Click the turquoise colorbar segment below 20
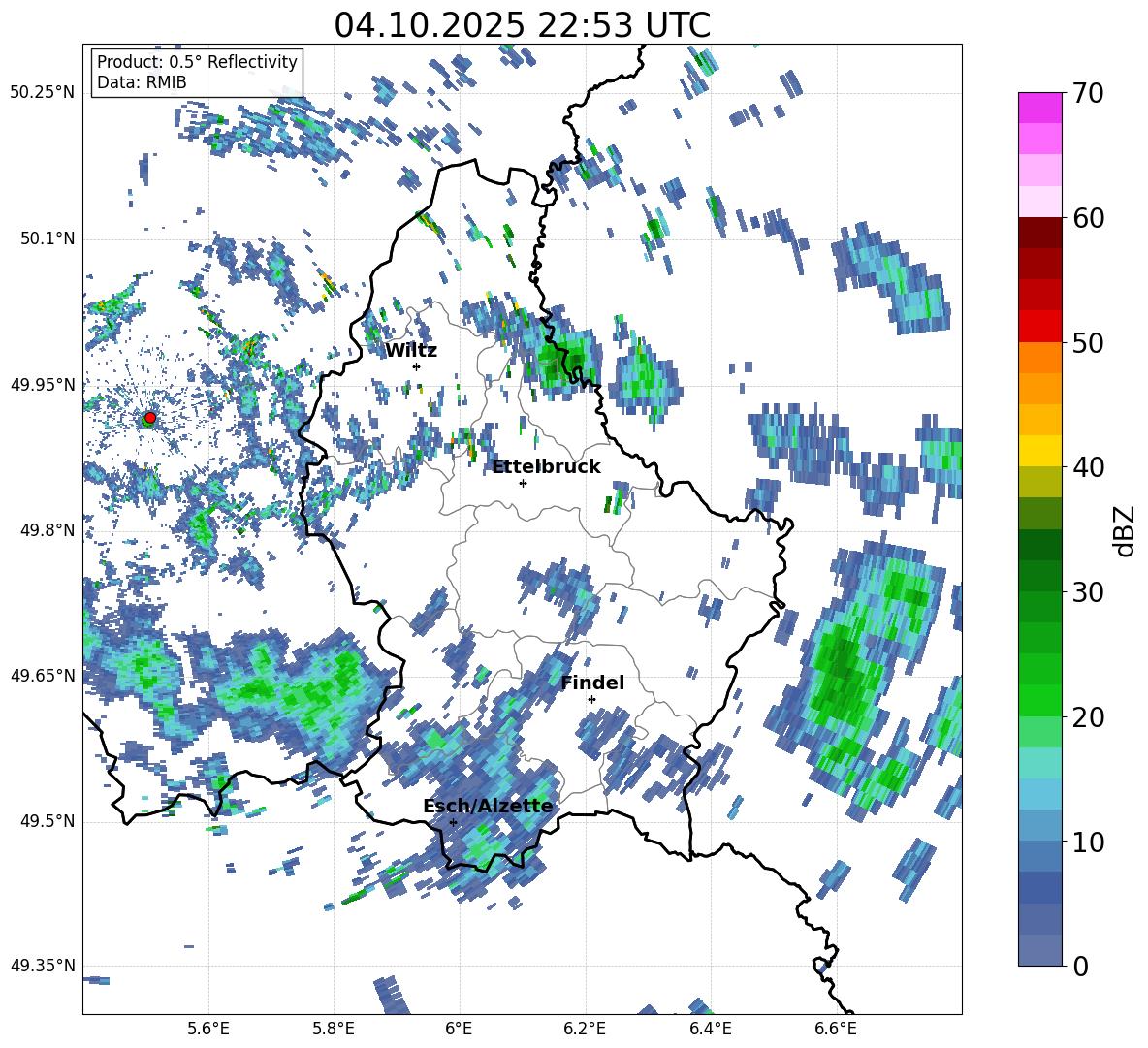The image size is (1148, 1048). 1039,763
